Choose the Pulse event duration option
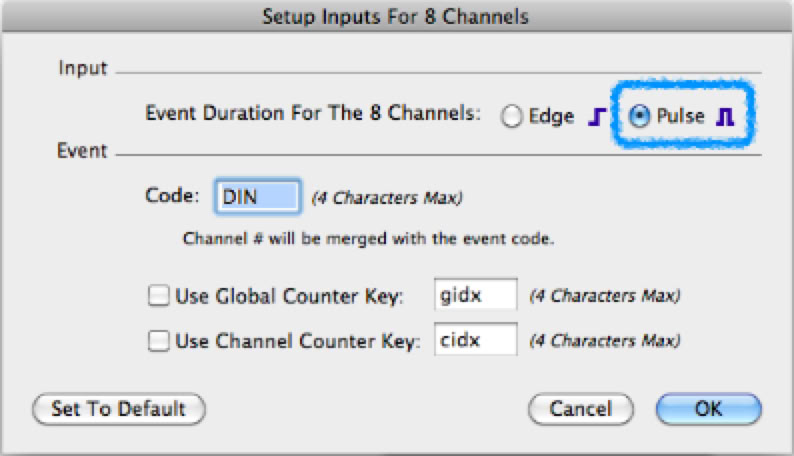The image size is (794, 456). coord(640,117)
